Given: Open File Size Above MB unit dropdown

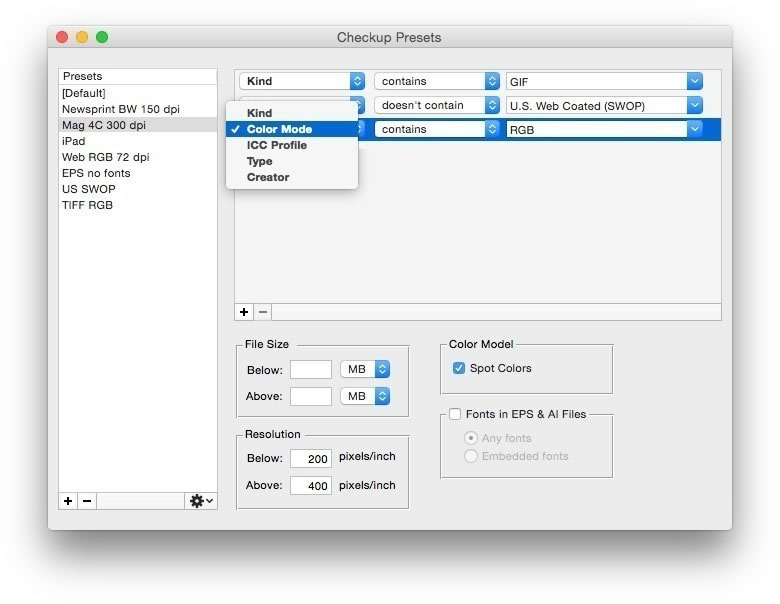Looking at the screenshot, I should point(365,396).
